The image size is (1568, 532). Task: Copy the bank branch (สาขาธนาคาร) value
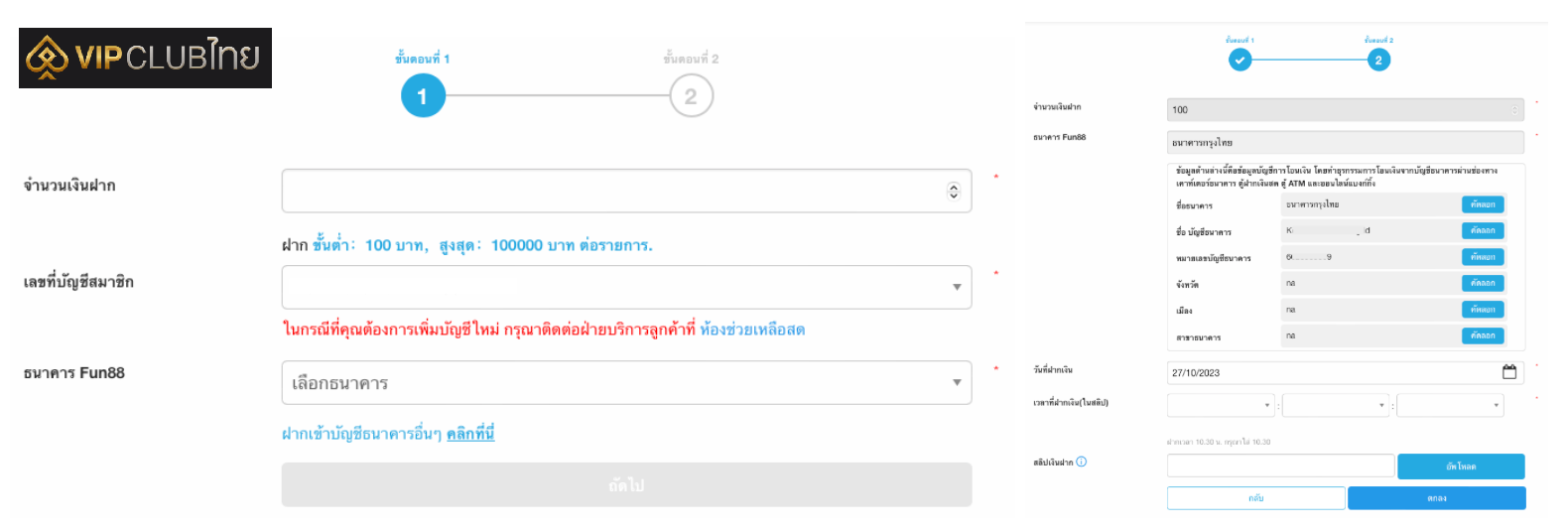click(1483, 335)
